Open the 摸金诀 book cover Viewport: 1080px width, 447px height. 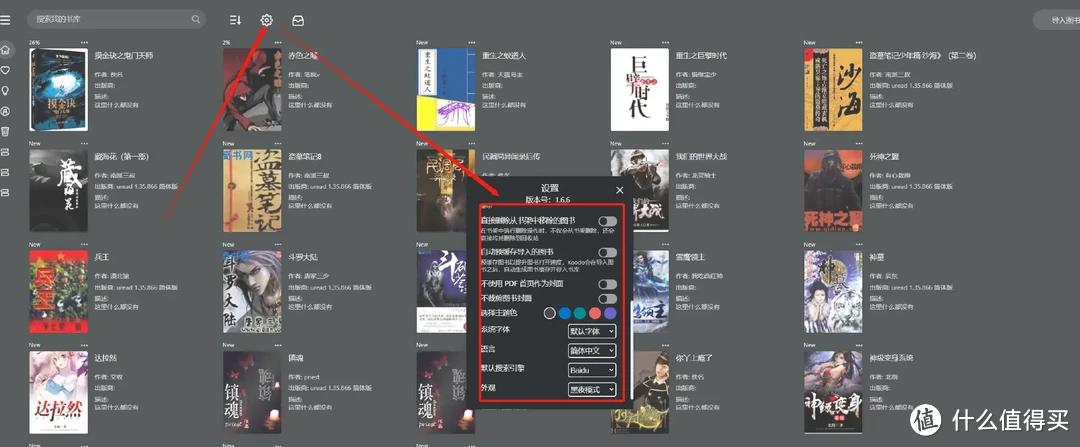pos(59,90)
